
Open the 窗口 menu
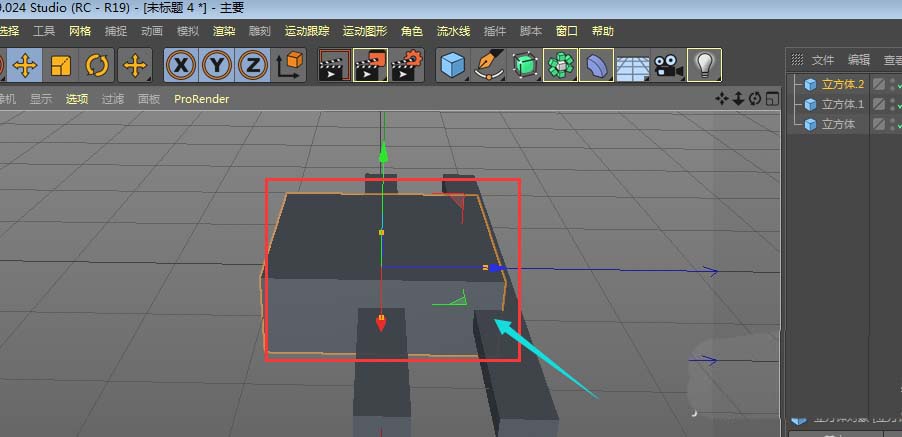[x=567, y=31]
